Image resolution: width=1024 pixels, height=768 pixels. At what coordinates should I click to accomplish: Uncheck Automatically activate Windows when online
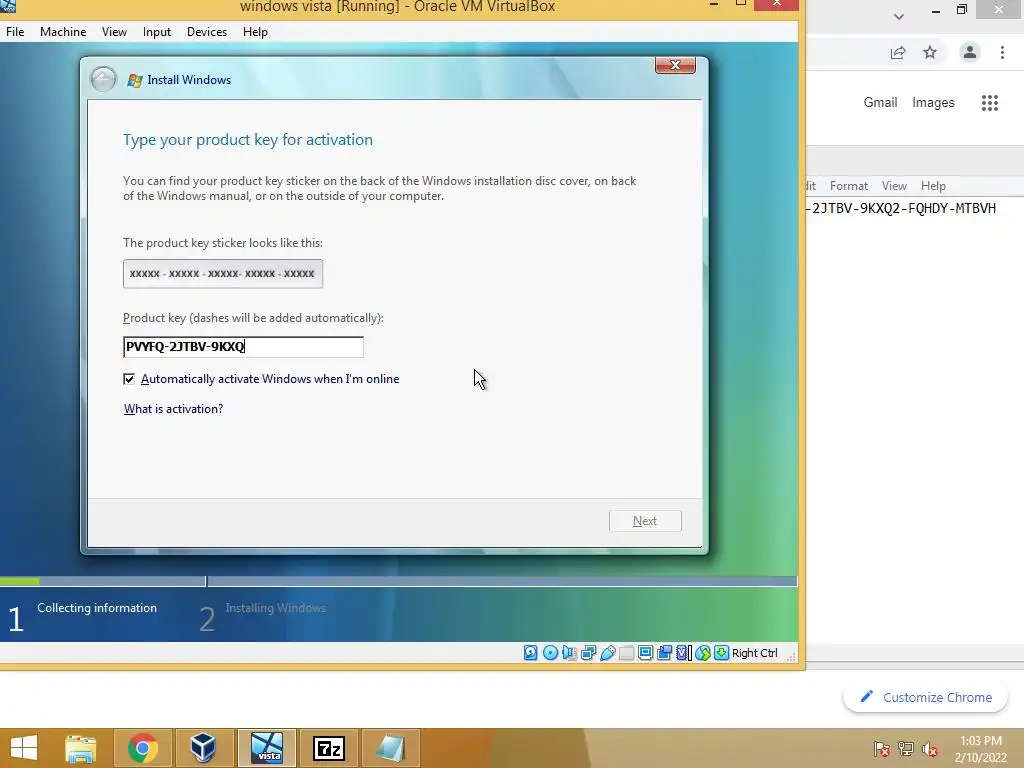(129, 379)
